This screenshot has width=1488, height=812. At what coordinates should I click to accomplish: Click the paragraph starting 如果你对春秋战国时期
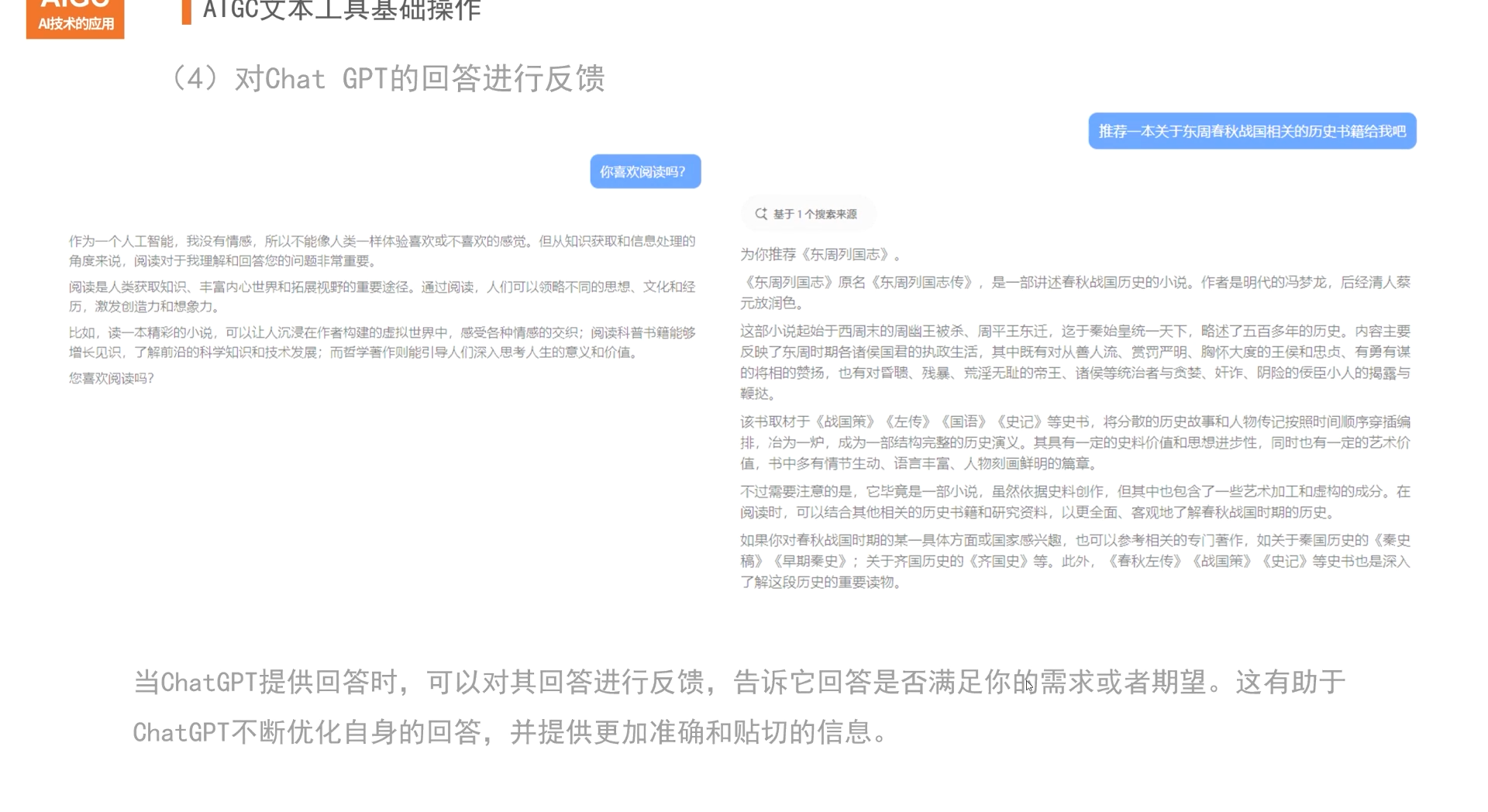tap(1075, 560)
